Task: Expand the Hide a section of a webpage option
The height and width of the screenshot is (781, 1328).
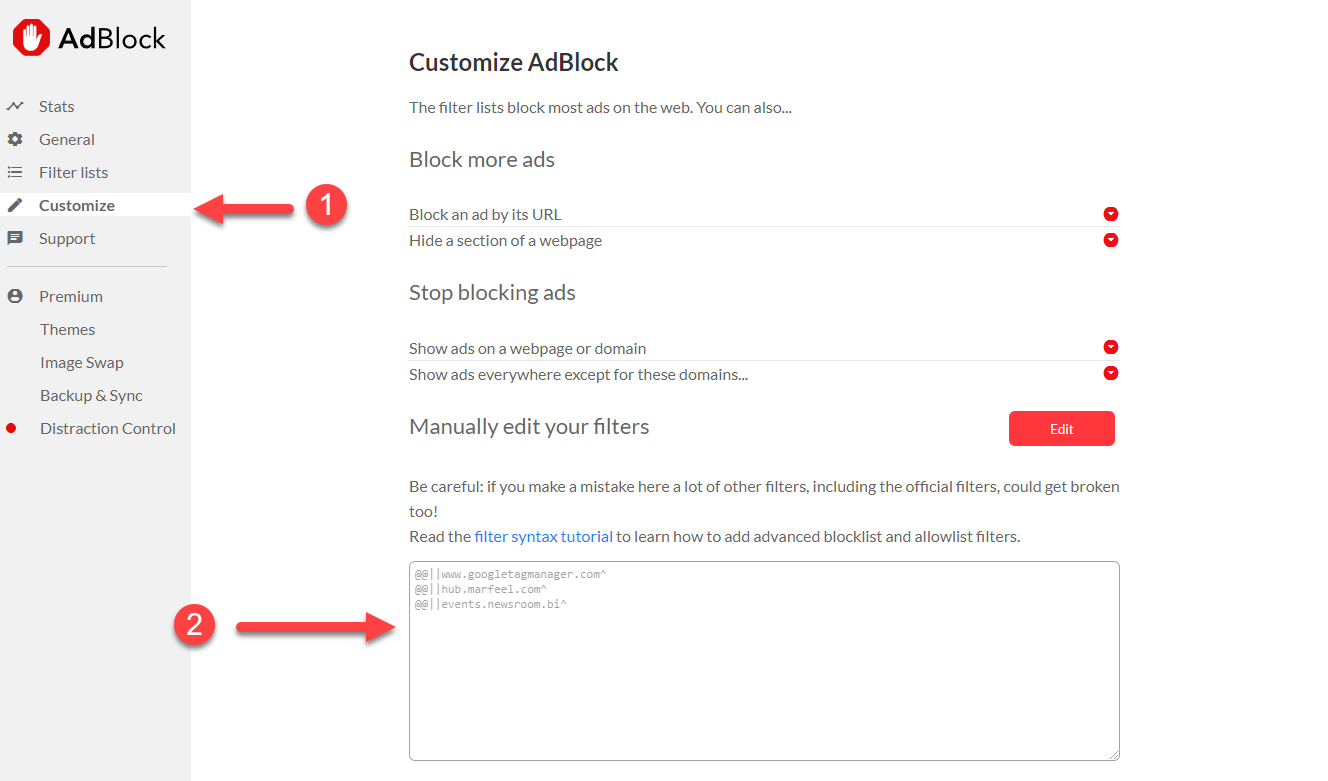Action: (1110, 240)
